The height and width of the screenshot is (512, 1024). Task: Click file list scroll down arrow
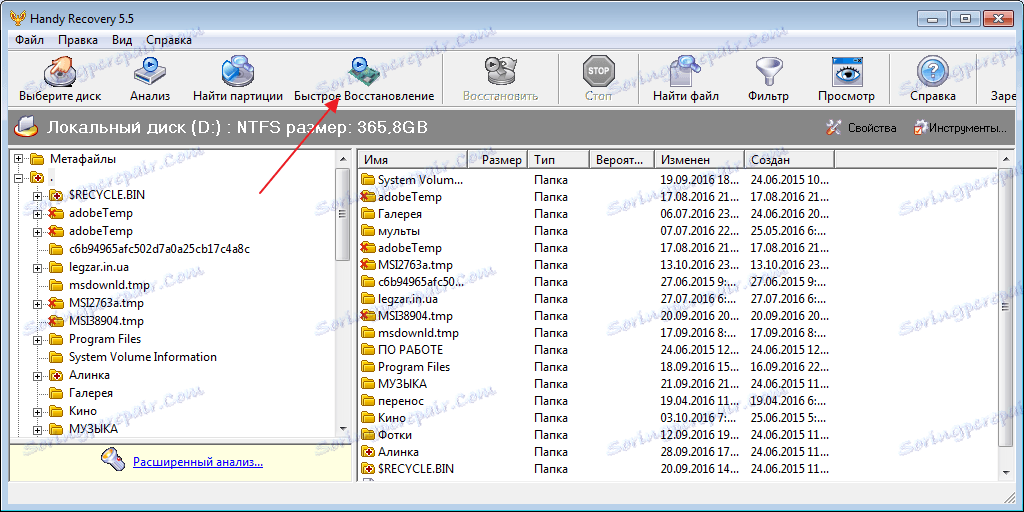coord(1005,472)
